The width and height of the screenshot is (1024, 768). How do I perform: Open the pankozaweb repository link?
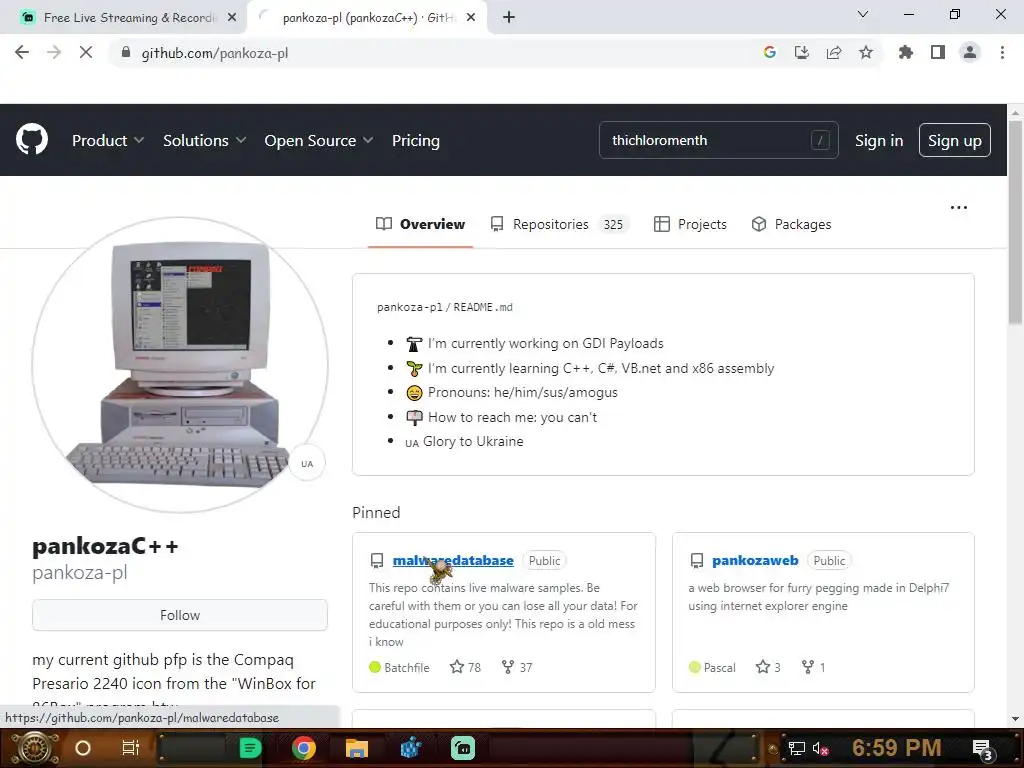coord(755,560)
